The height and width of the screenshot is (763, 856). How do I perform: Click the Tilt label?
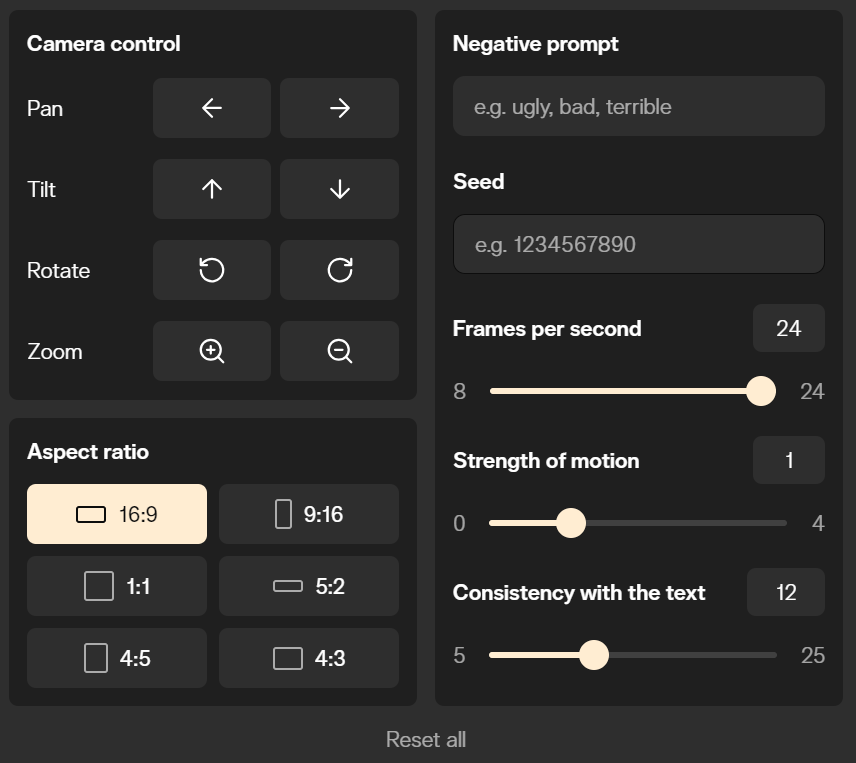point(41,189)
